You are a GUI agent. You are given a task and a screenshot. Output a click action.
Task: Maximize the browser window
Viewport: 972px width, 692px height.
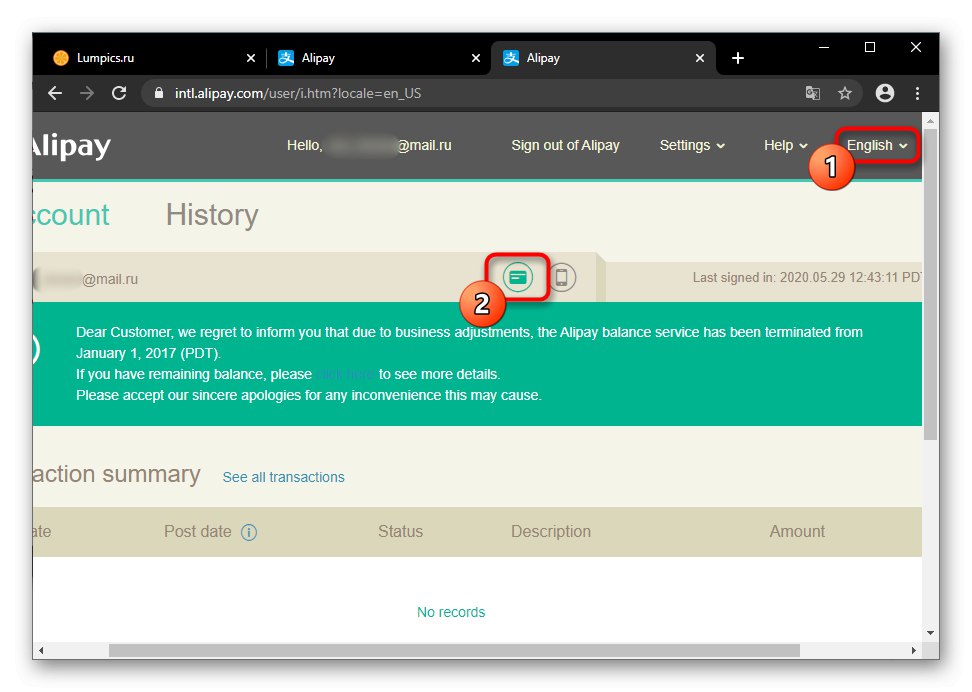870,47
